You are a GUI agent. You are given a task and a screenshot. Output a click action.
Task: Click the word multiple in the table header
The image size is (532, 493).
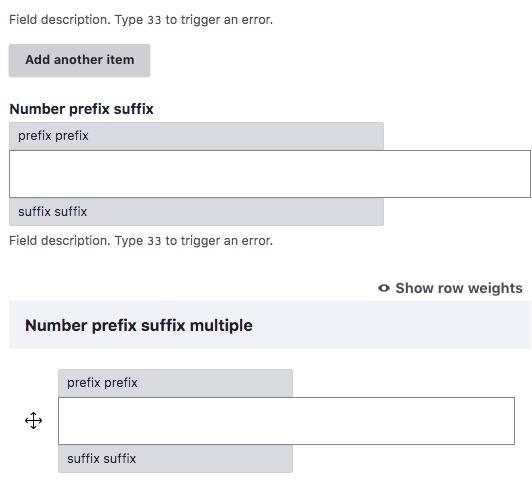[x=221, y=325]
